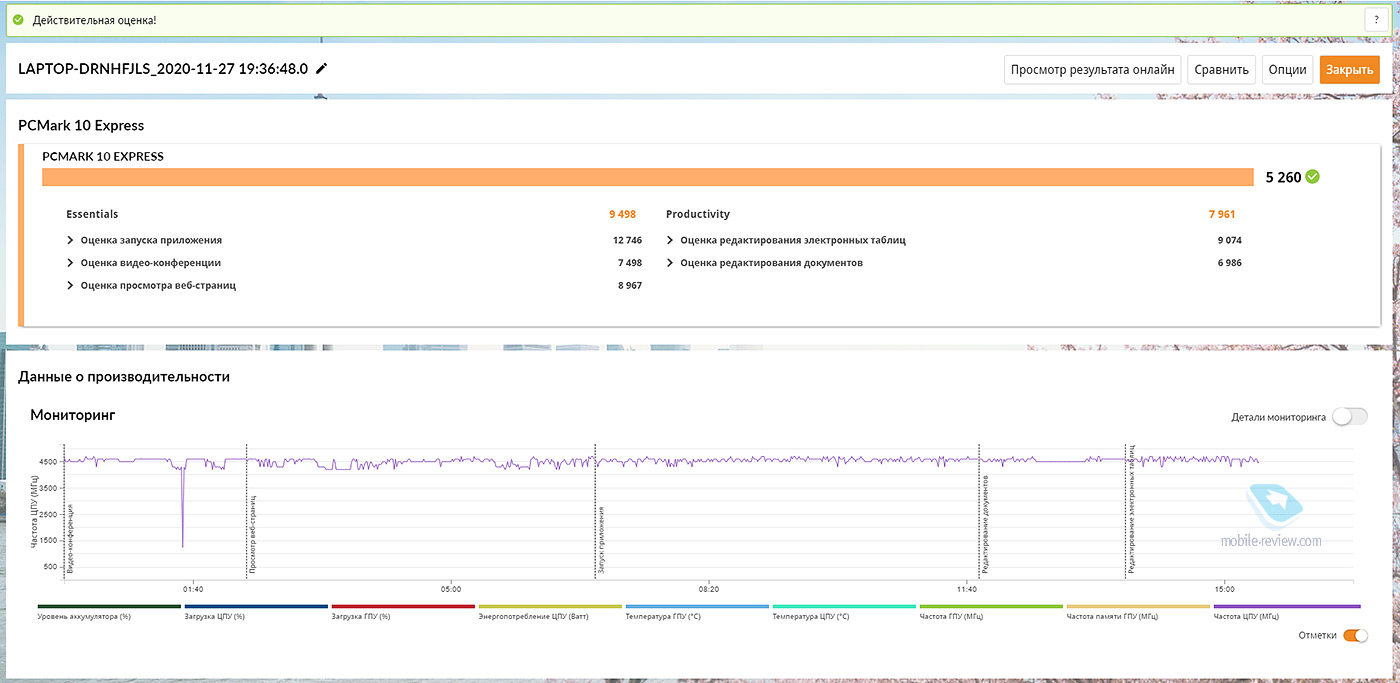The height and width of the screenshot is (683, 1400).
Task: Select Частота ЦПУ (МГц) legend swatch
Action: (1285, 606)
